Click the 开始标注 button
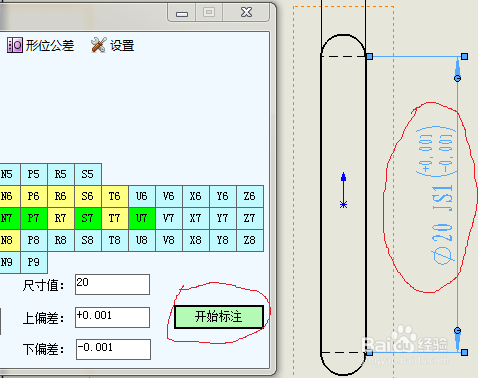 point(219,317)
